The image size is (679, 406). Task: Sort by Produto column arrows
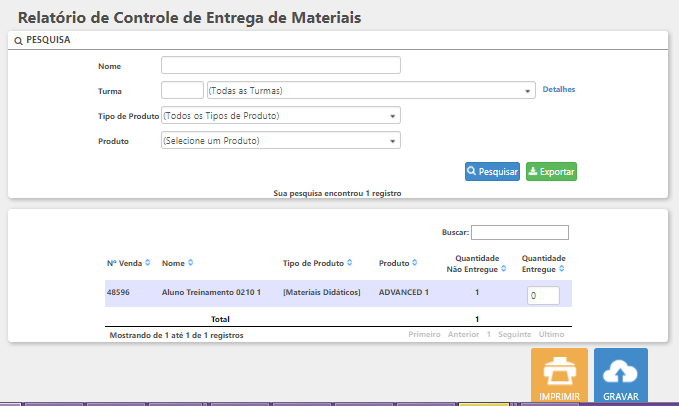pyautogui.click(x=414, y=263)
